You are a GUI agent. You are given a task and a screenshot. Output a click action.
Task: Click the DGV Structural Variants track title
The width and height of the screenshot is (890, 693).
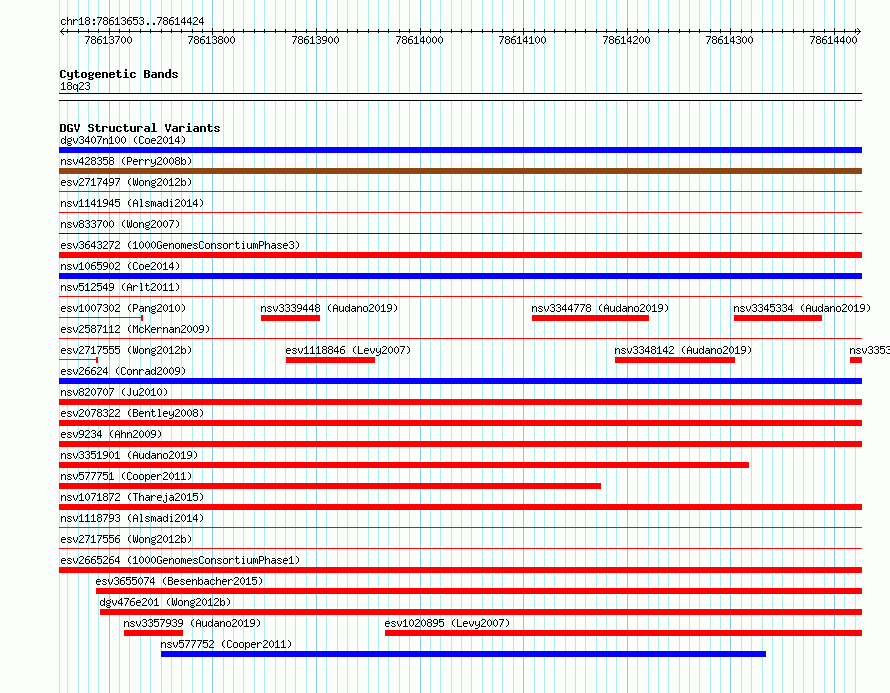pos(140,128)
